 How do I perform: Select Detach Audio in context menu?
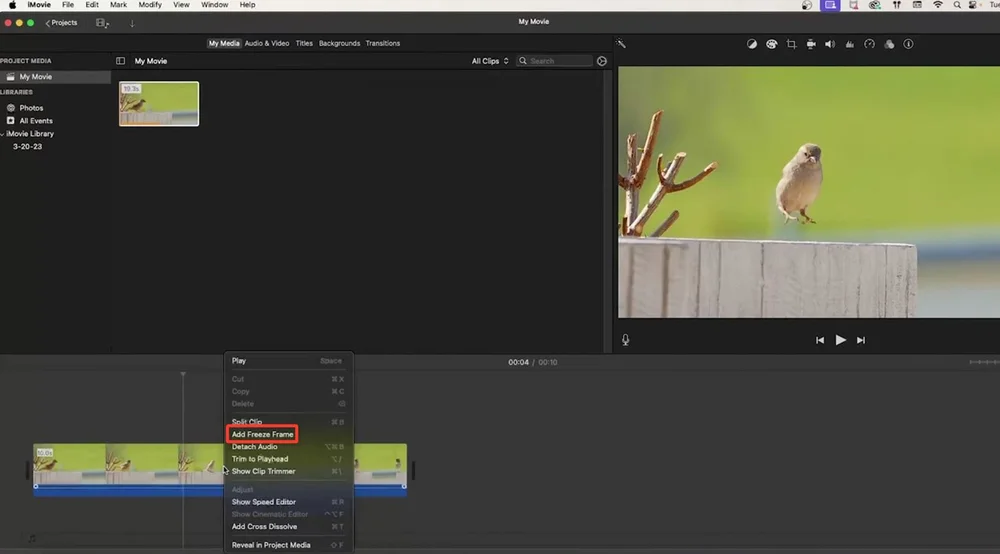pos(255,447)
